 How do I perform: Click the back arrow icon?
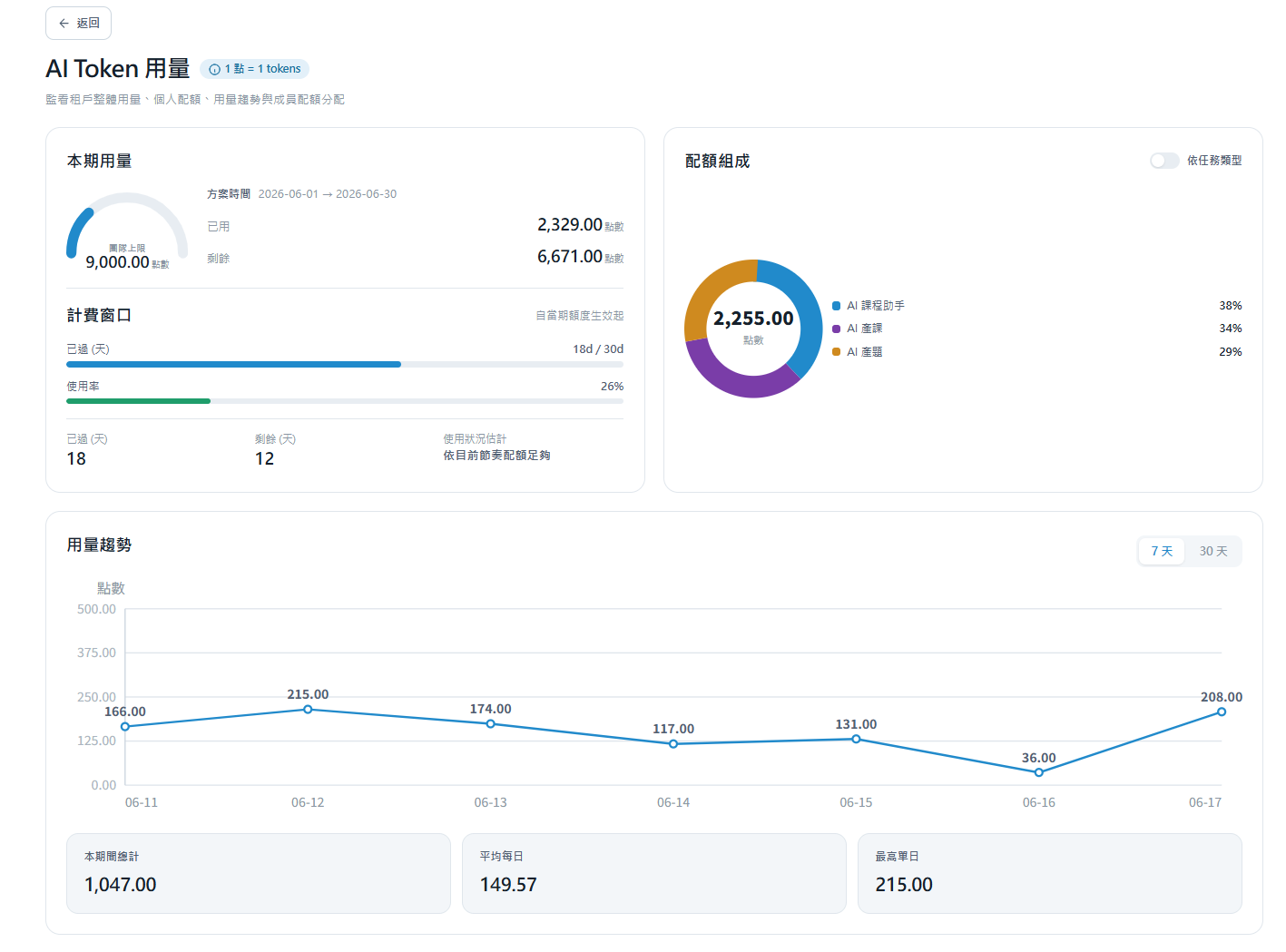(x=64, y=24)
